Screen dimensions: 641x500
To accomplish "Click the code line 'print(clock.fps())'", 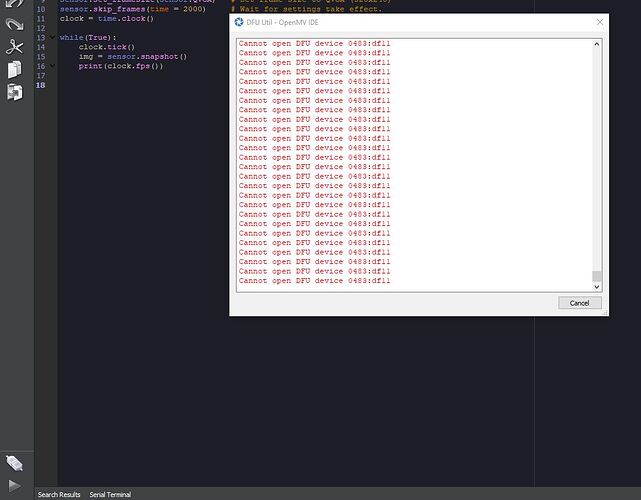I will (x=121, y=66).
